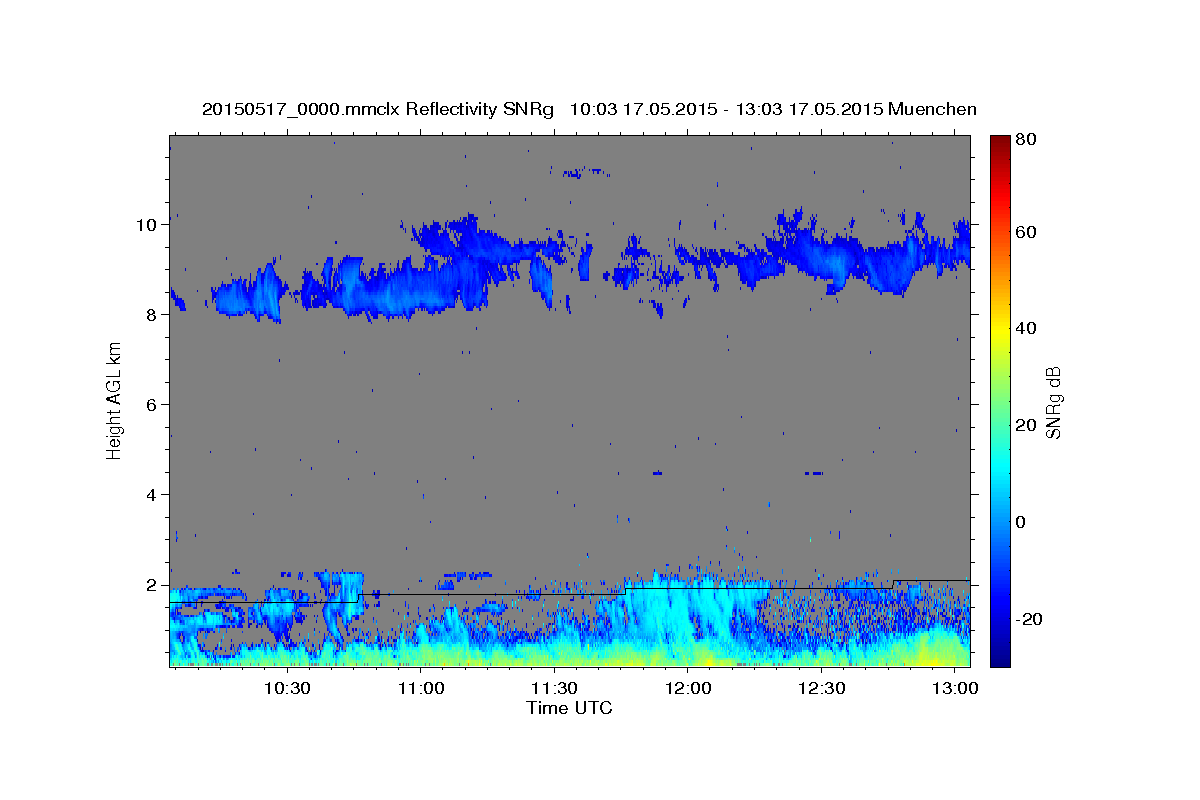Click the colorbar value -20
Viewport: 1200px width, 800px height.
coord(1028,619)
